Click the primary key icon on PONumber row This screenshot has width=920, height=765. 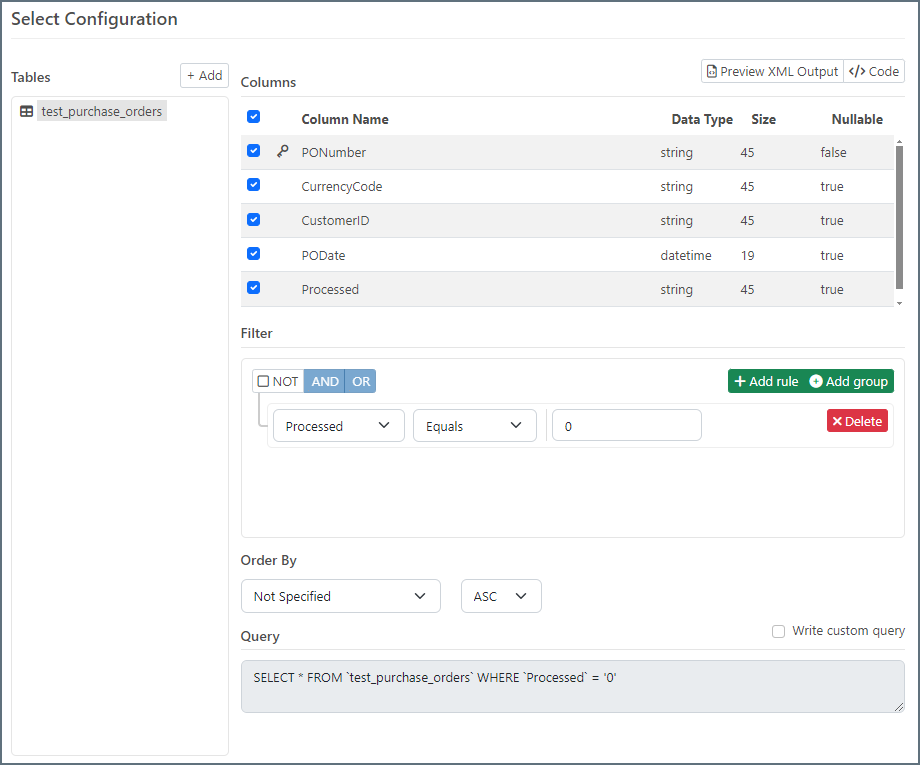(282, 152)
